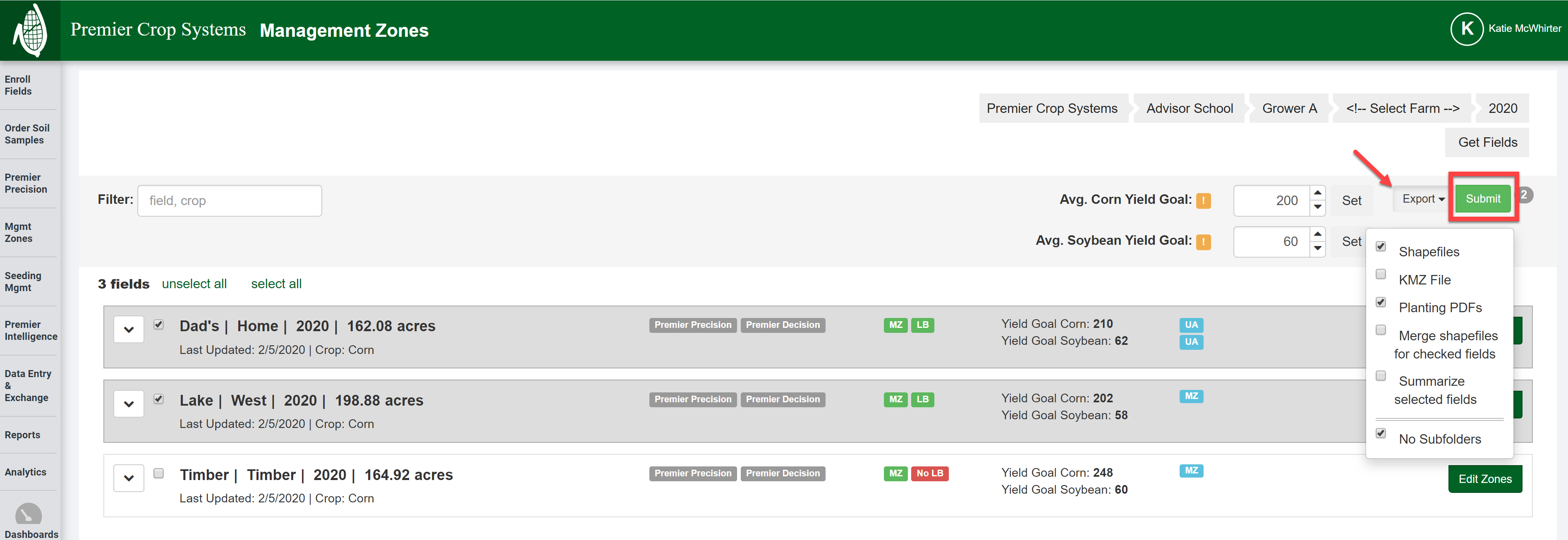This screenshot has width=1568, height=540.
Task: Enable the KMZ File export option
Action: point(1381,275)
